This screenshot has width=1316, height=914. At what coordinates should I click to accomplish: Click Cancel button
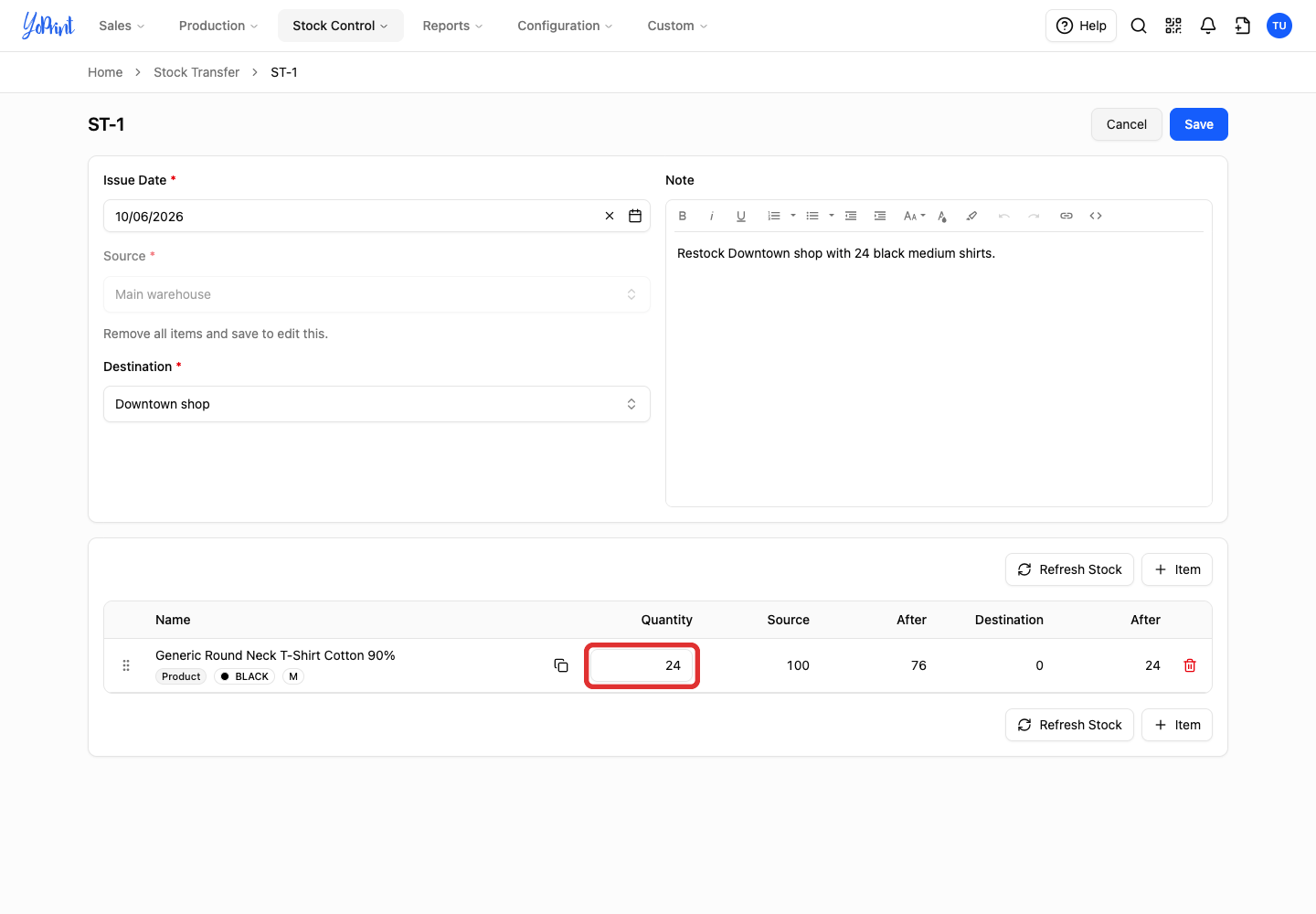tap(1127, 124)
